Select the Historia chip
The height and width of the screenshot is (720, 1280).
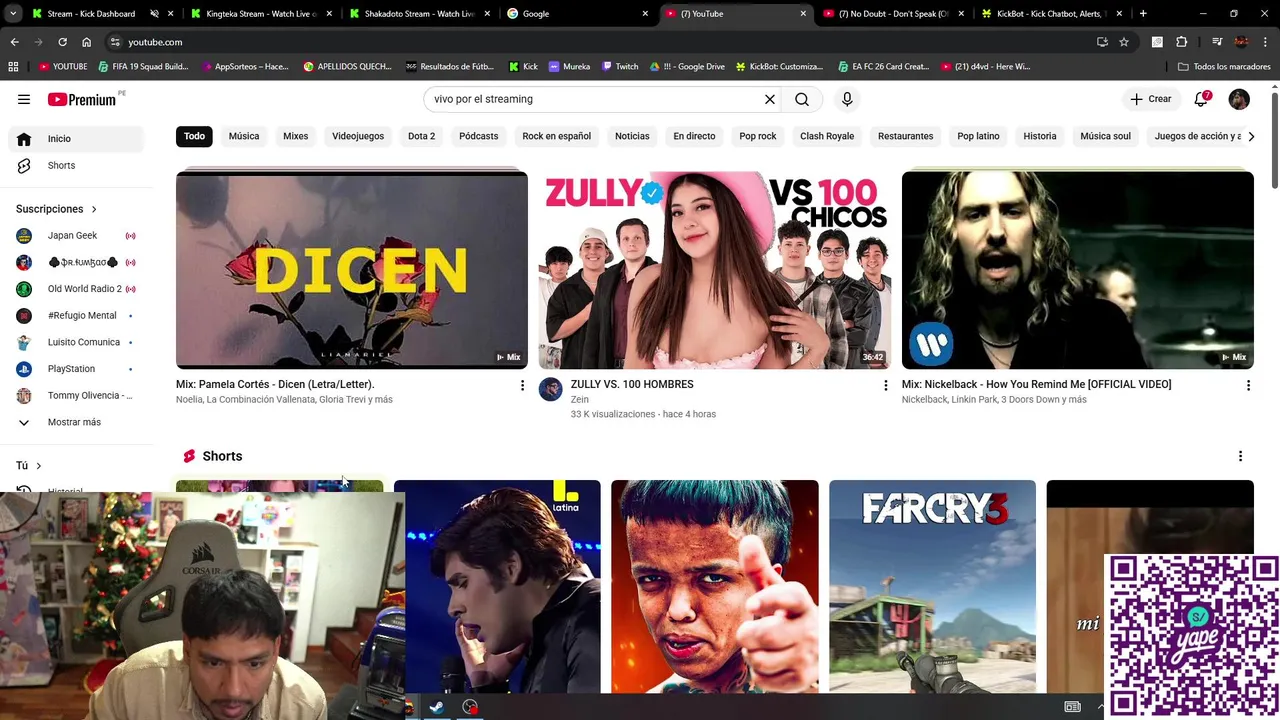click(1040, 136)
